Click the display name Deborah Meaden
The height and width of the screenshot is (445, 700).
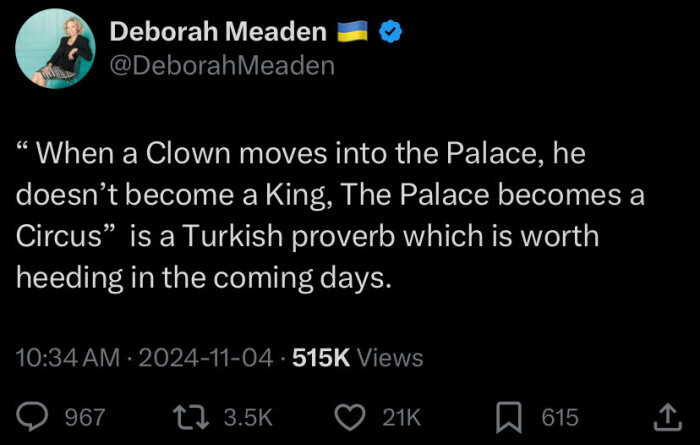(217, 33)
